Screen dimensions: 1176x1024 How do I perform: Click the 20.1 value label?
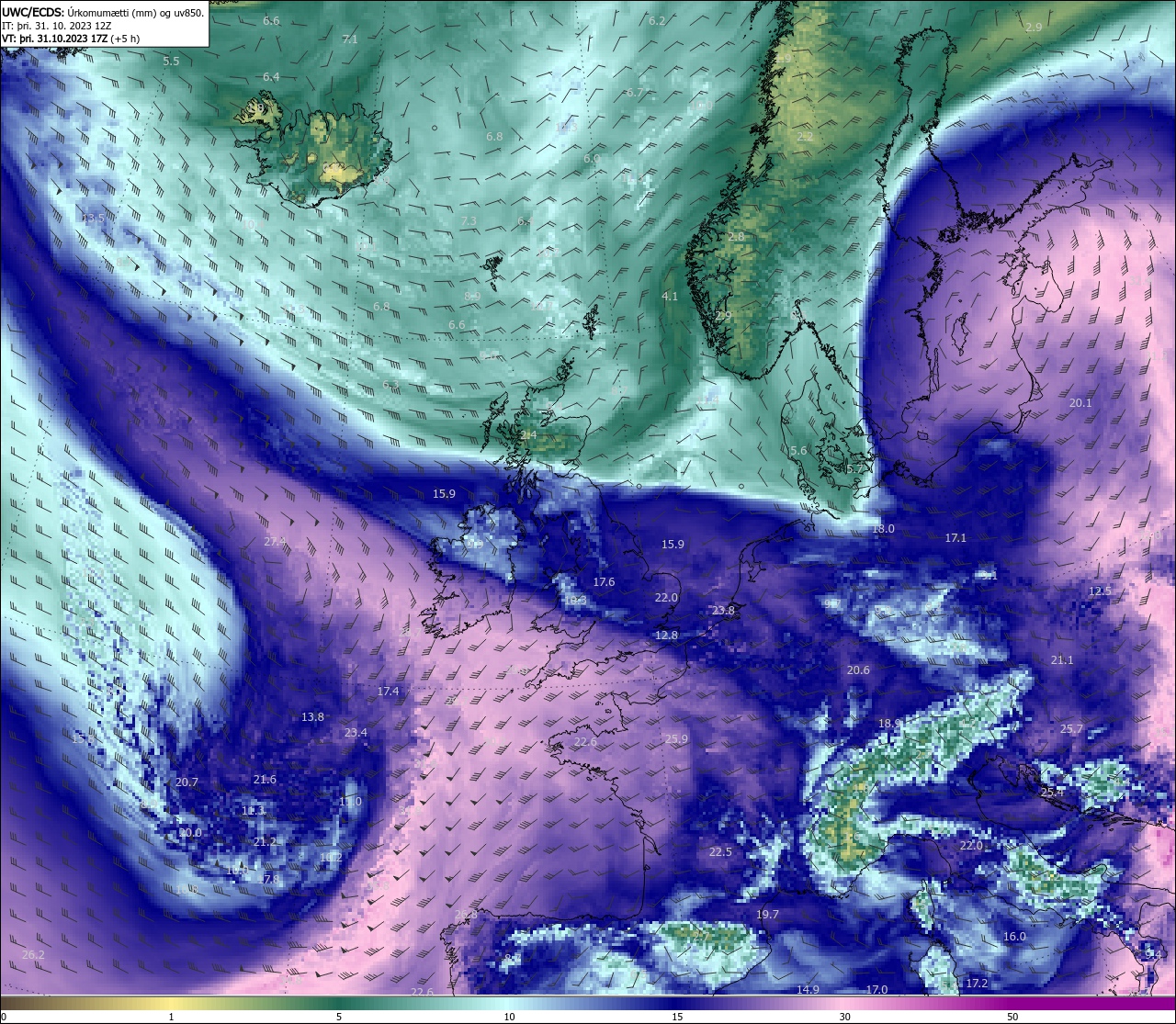pos(1080,403)
